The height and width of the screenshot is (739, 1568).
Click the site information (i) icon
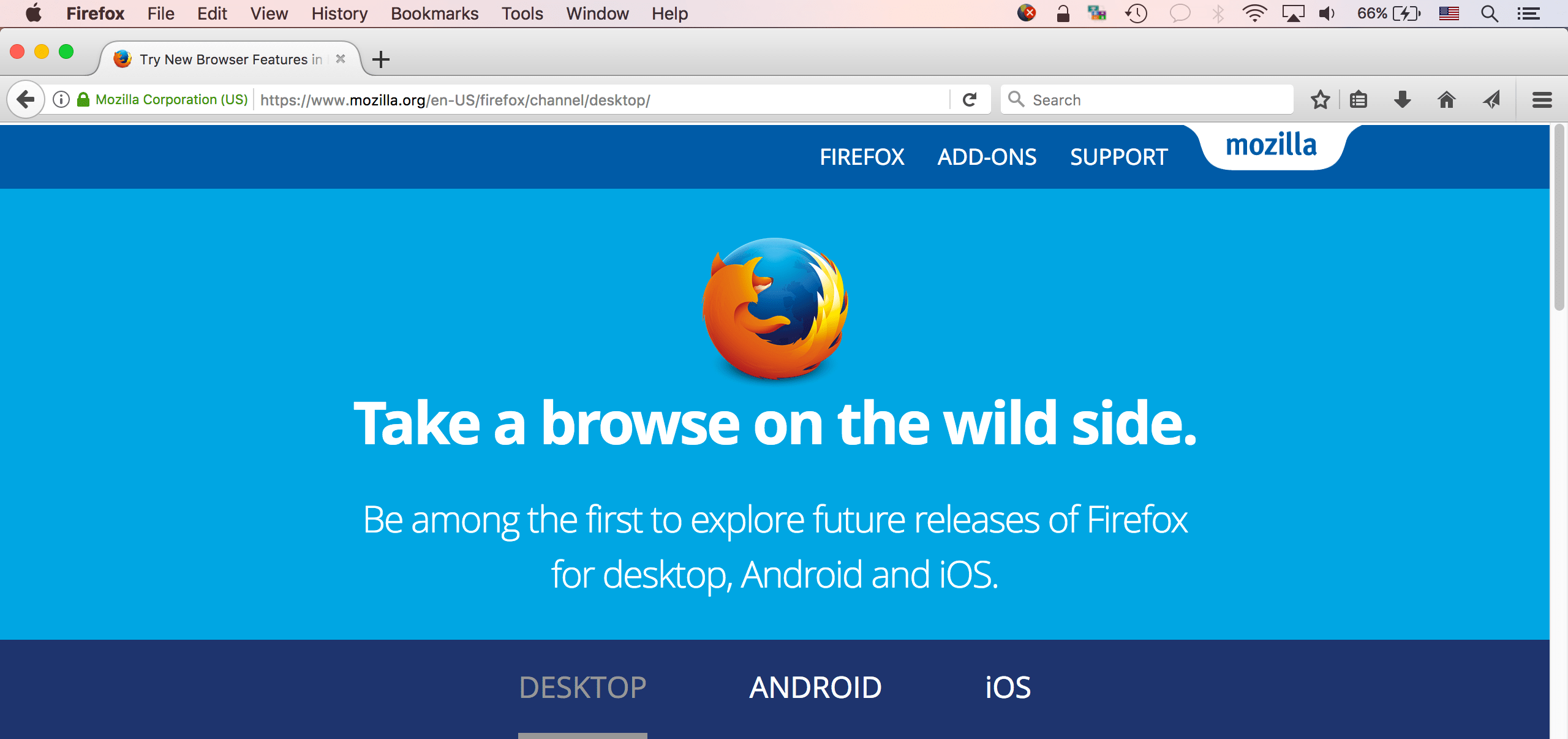[61, 99]
